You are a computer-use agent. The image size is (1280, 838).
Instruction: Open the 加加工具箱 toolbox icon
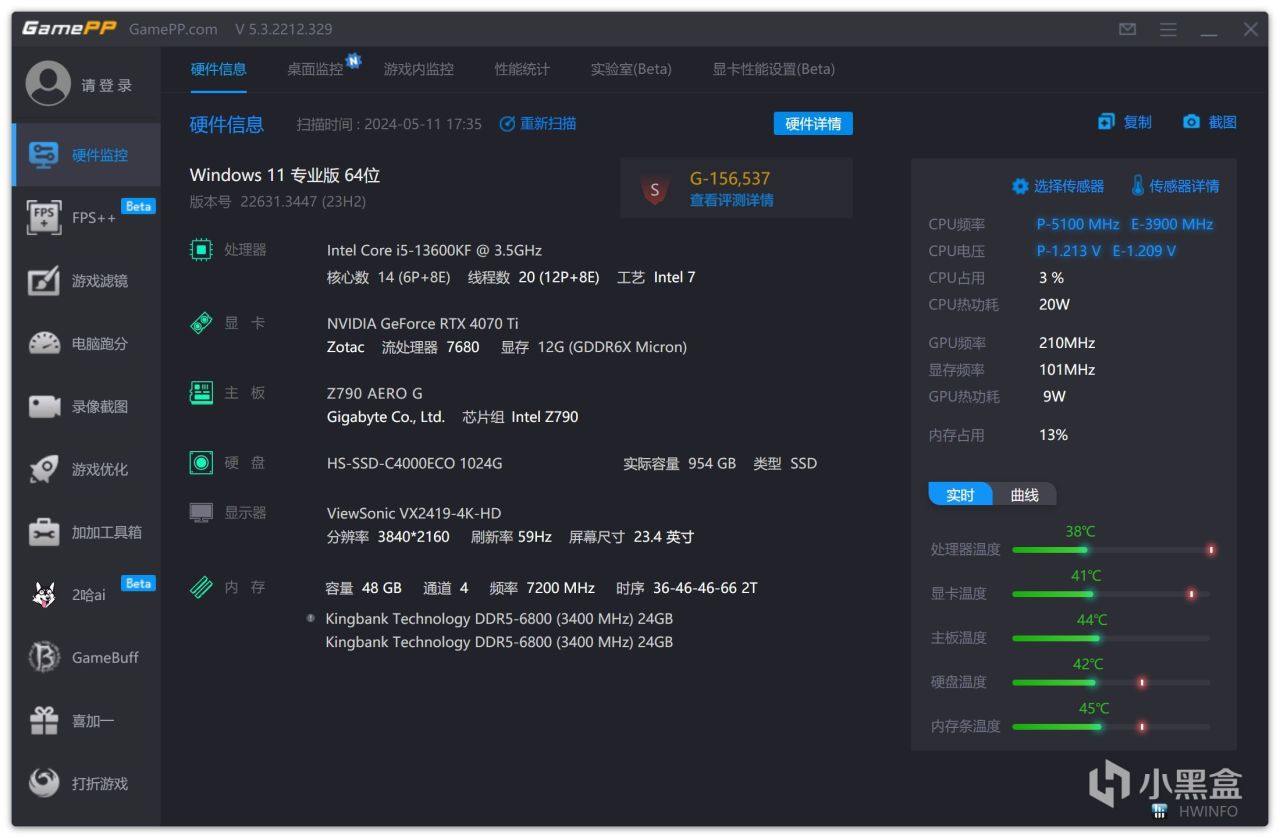pyautogui.click(x=44, y=532)
